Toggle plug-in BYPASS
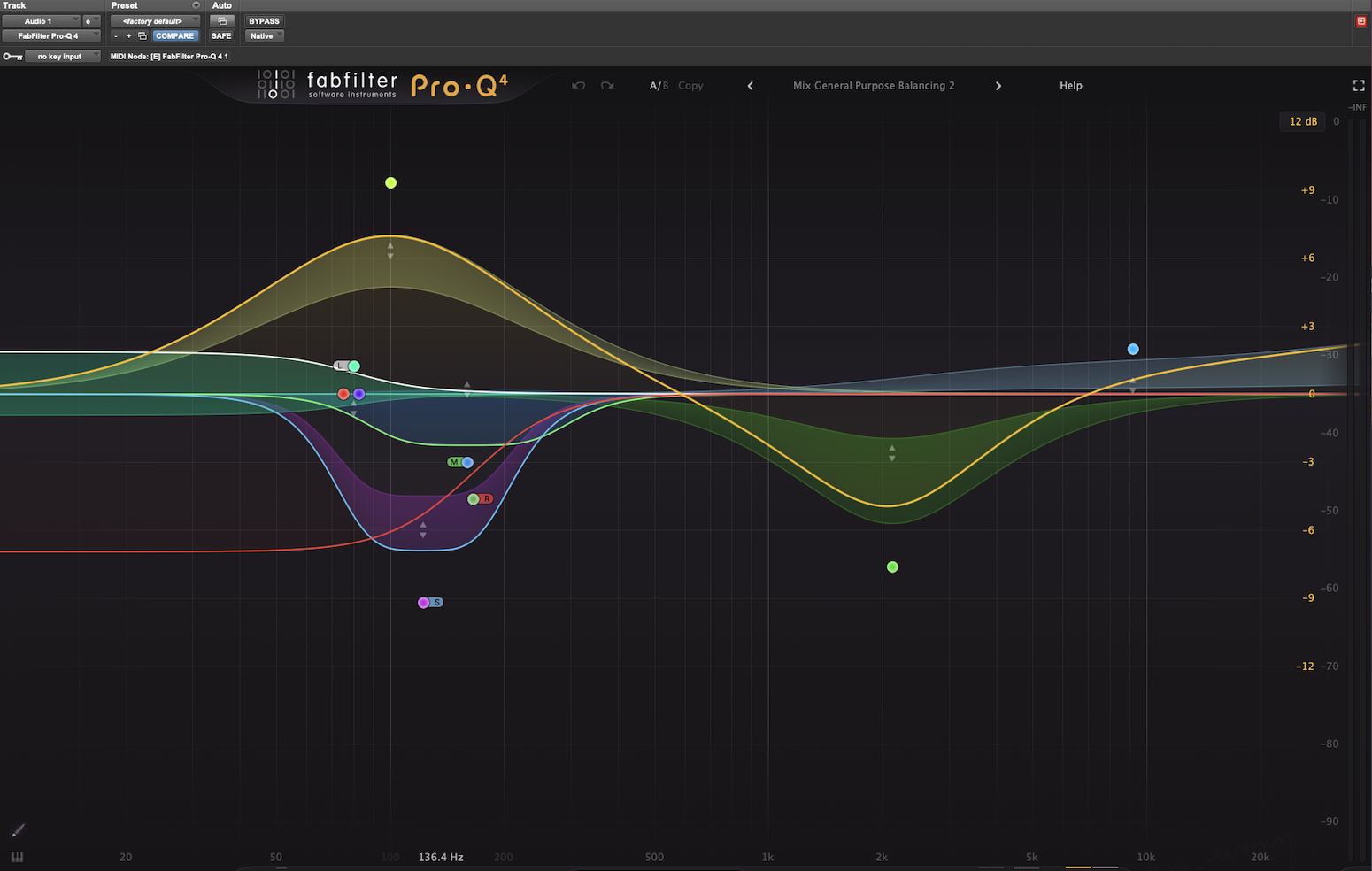The width and height of the screenshot is (1372, 871). point(264,21)
